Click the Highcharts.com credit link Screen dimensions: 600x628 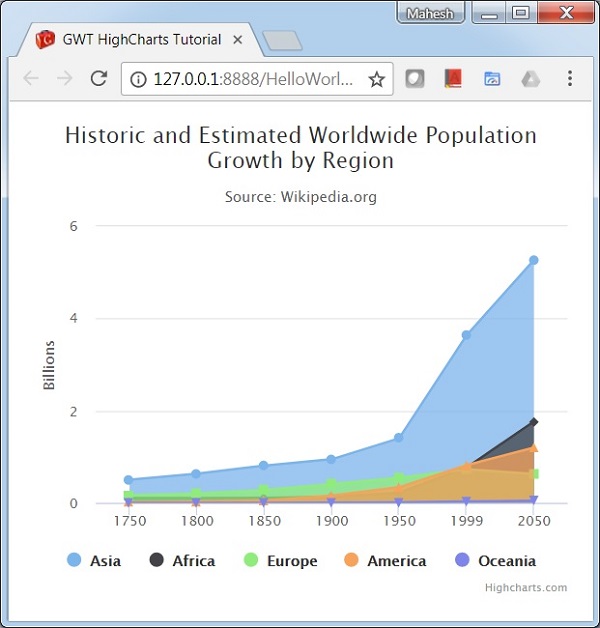[x=525, y=587]
